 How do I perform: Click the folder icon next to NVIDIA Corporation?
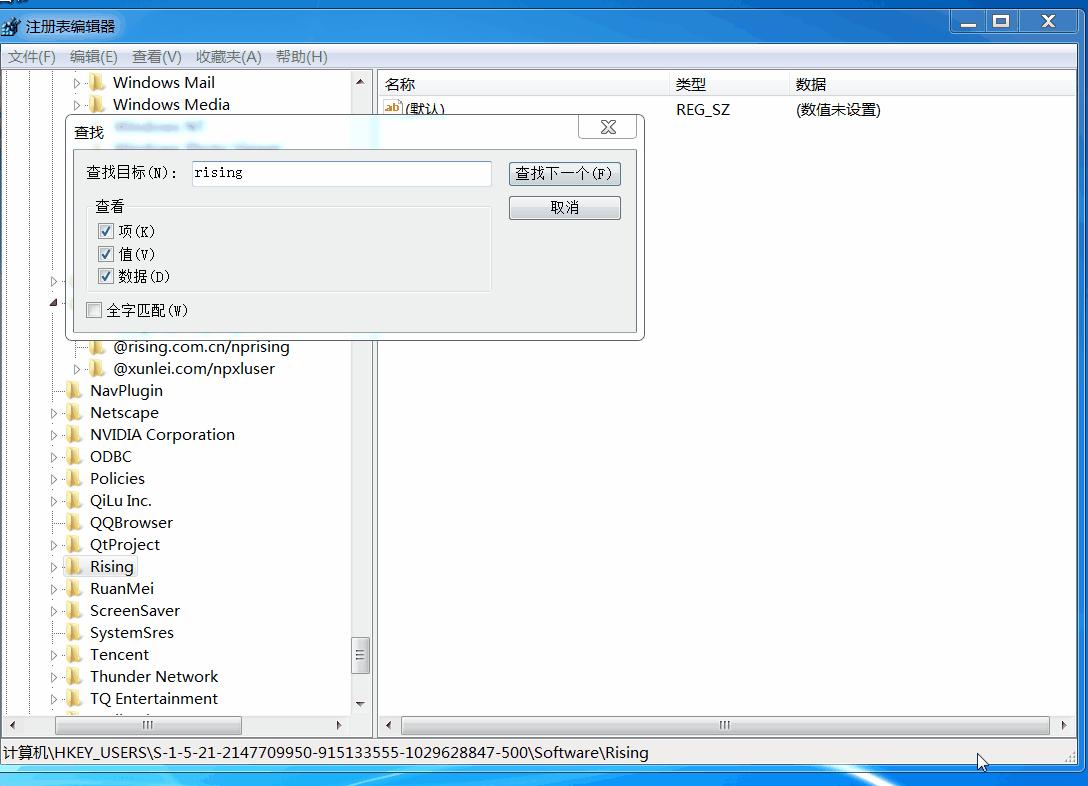coord(75,435)
